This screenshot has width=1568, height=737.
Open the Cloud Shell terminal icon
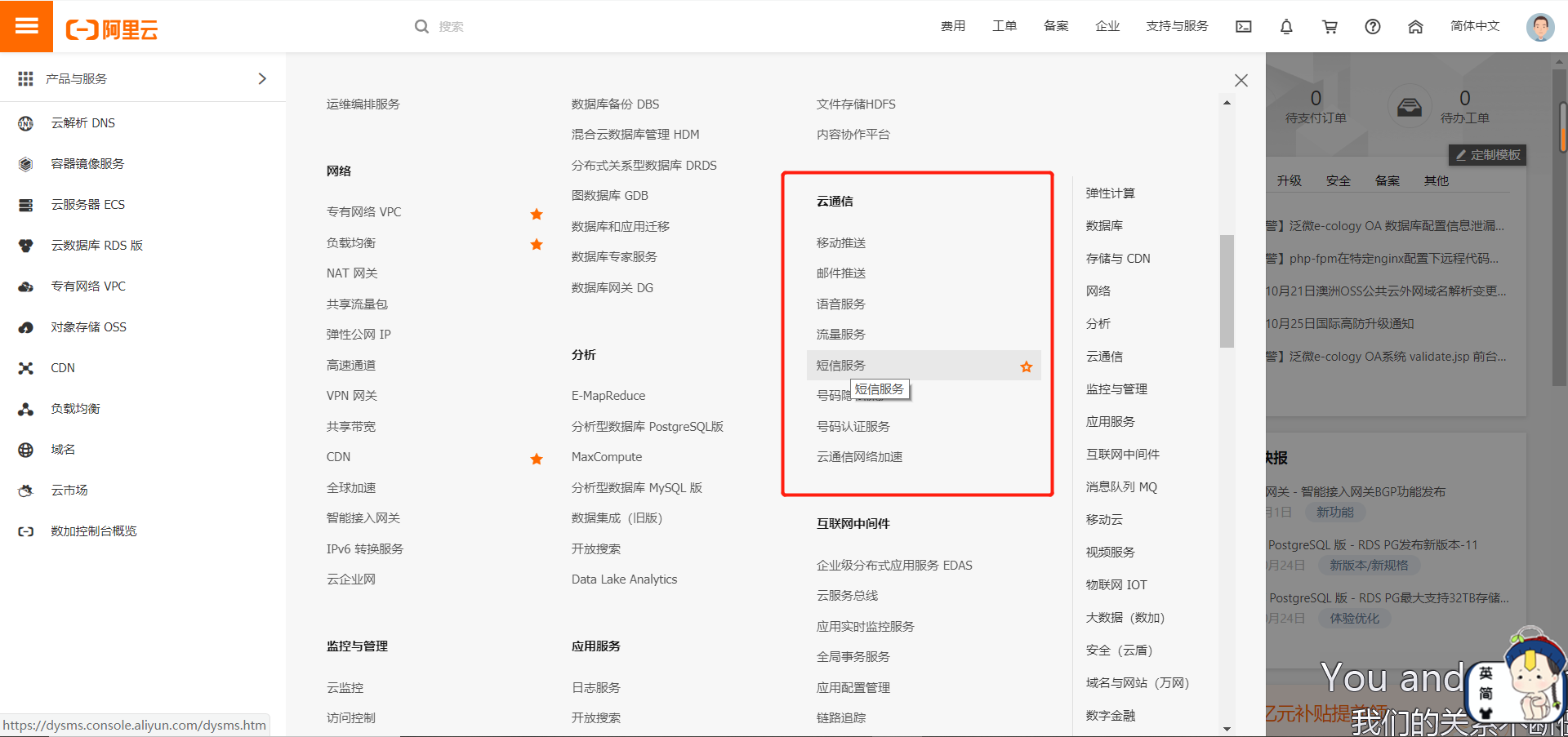[x=1244, y=26]
